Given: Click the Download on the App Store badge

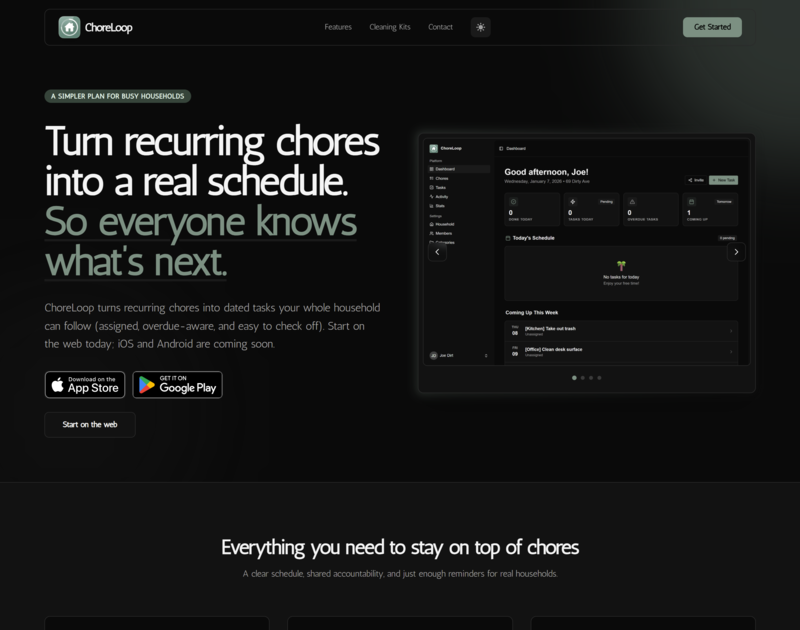Looking at the screenshot, I should (85, 384).
